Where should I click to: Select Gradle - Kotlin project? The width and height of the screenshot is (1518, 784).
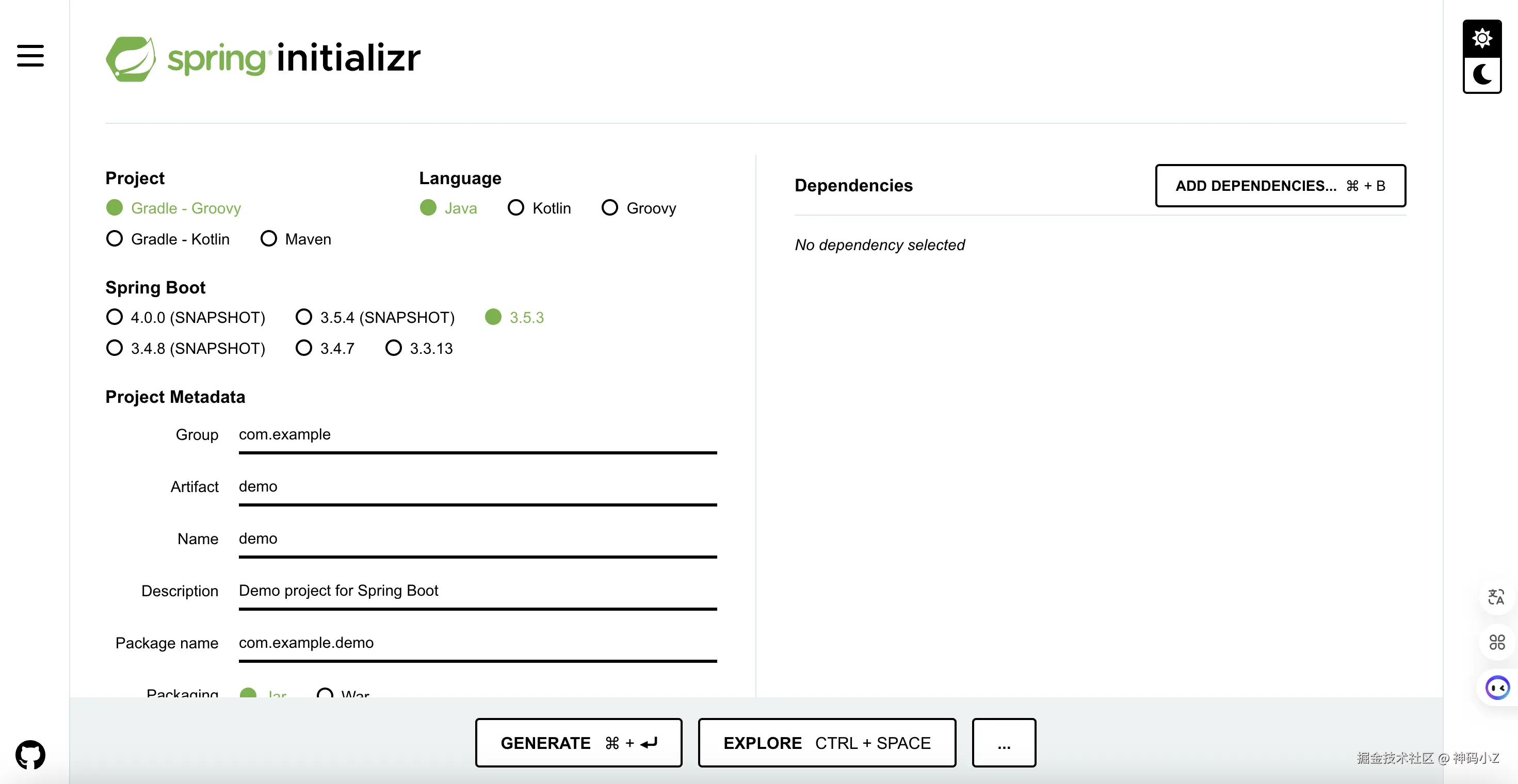[x=115, y=239]
